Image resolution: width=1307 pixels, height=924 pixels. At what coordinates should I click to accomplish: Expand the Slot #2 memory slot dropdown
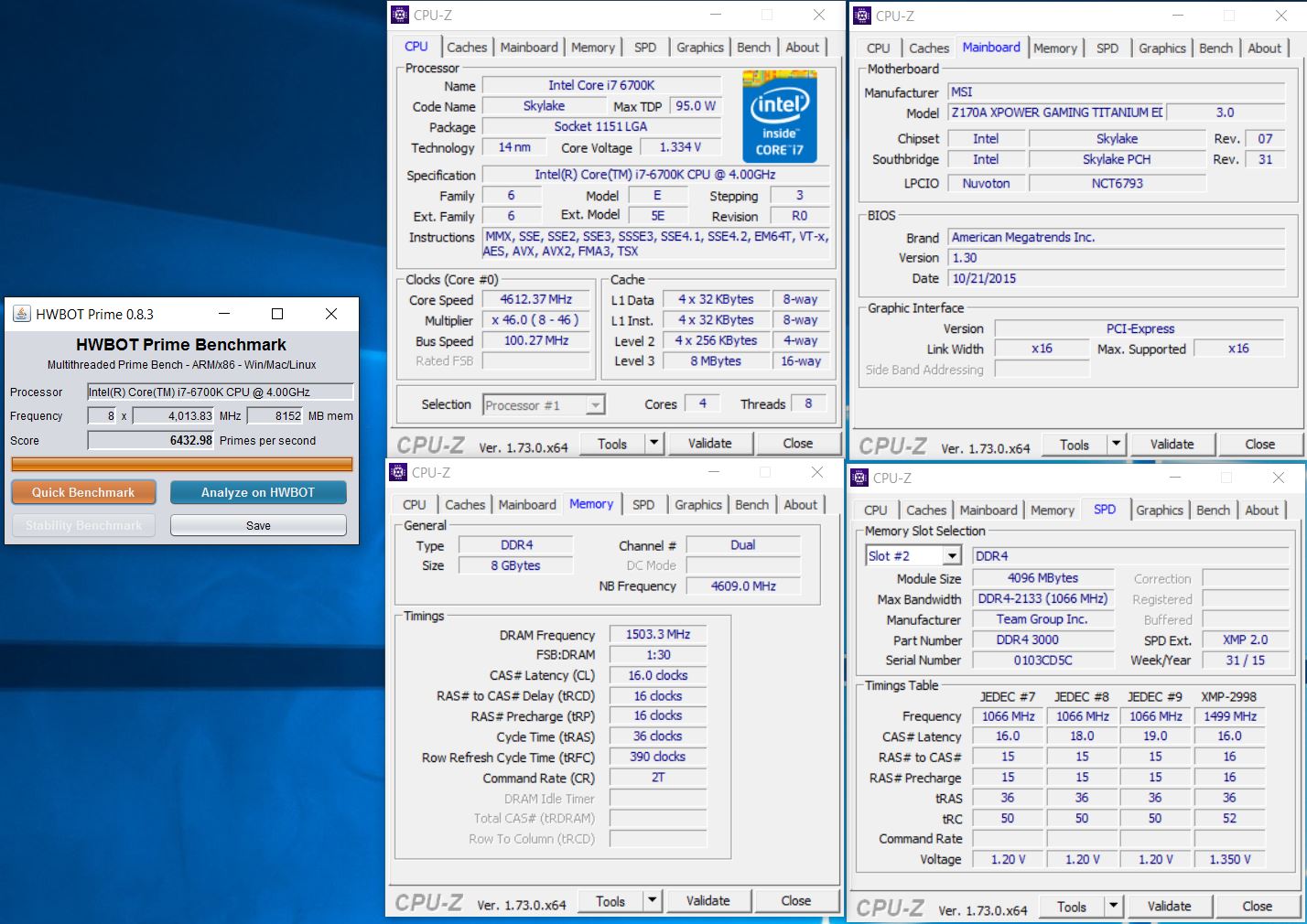tap(952, 555)
